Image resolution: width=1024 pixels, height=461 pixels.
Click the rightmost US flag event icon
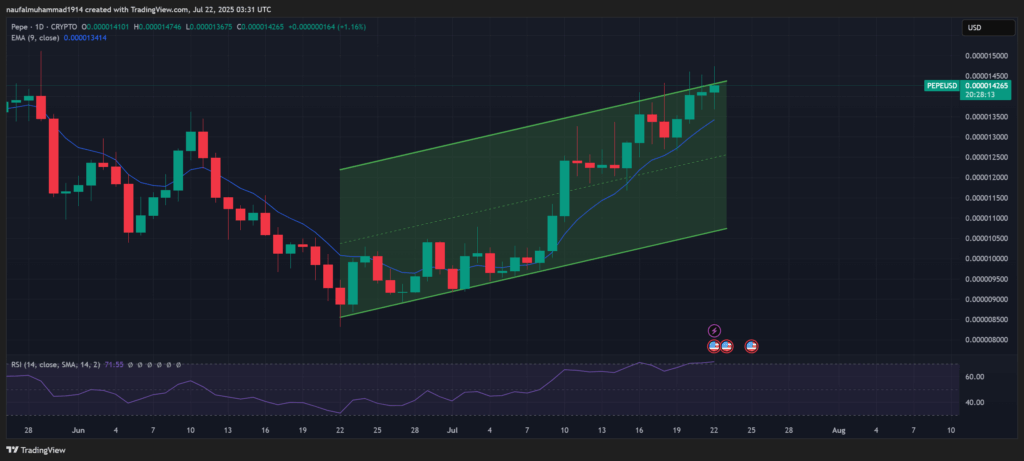(x=751, y=346)
